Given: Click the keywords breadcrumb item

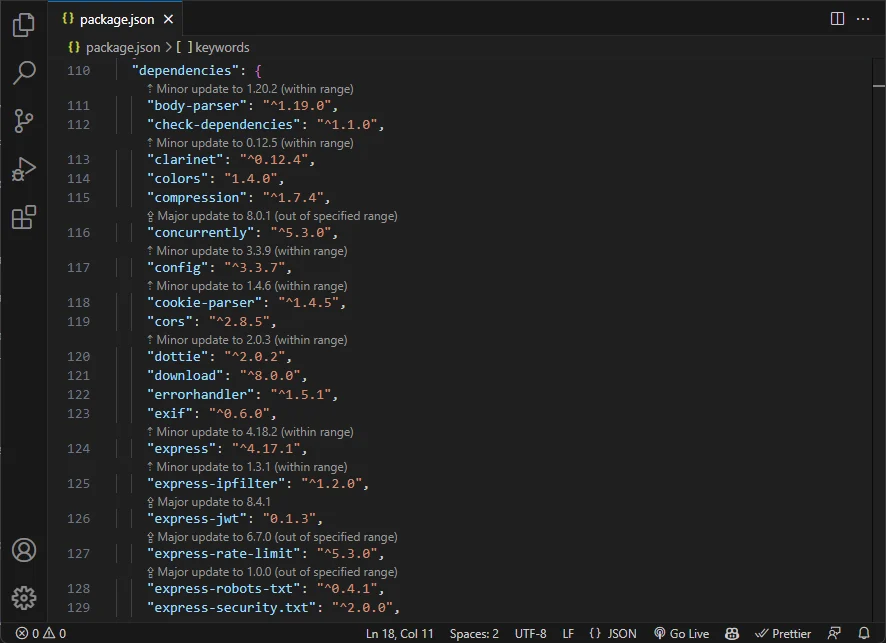Looking at the screenshot, I should [213, 47].
